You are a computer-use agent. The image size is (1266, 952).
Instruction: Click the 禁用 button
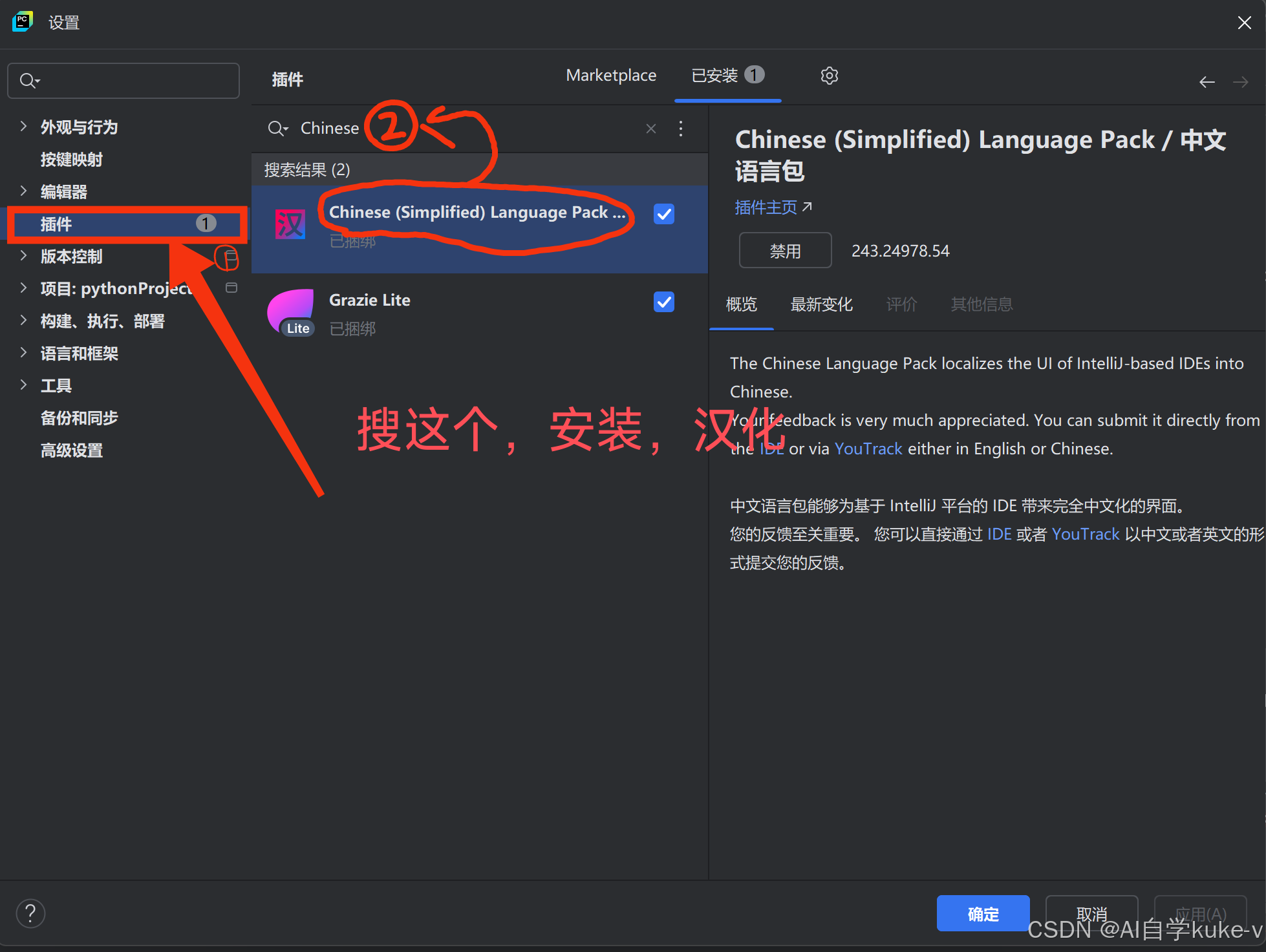[x=785, y=251]
